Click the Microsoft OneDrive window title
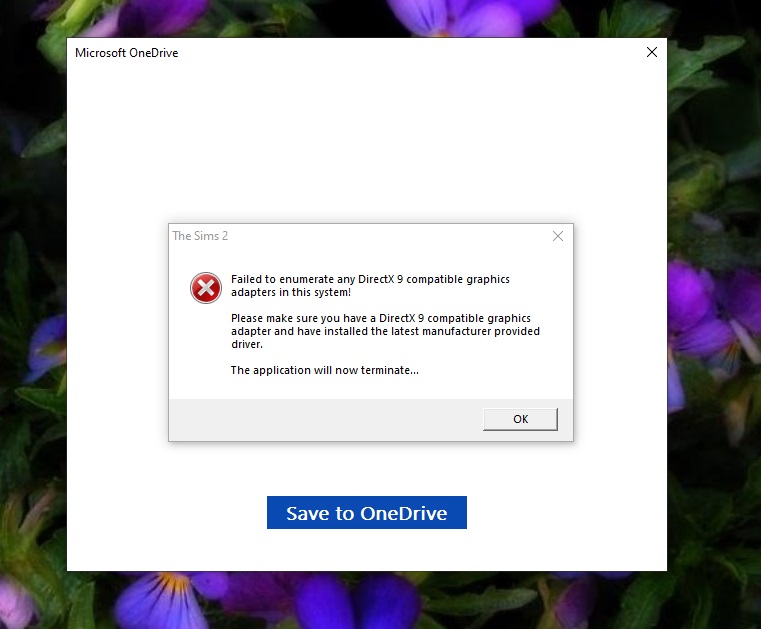The image size is (761, 629). coord(126,53)
